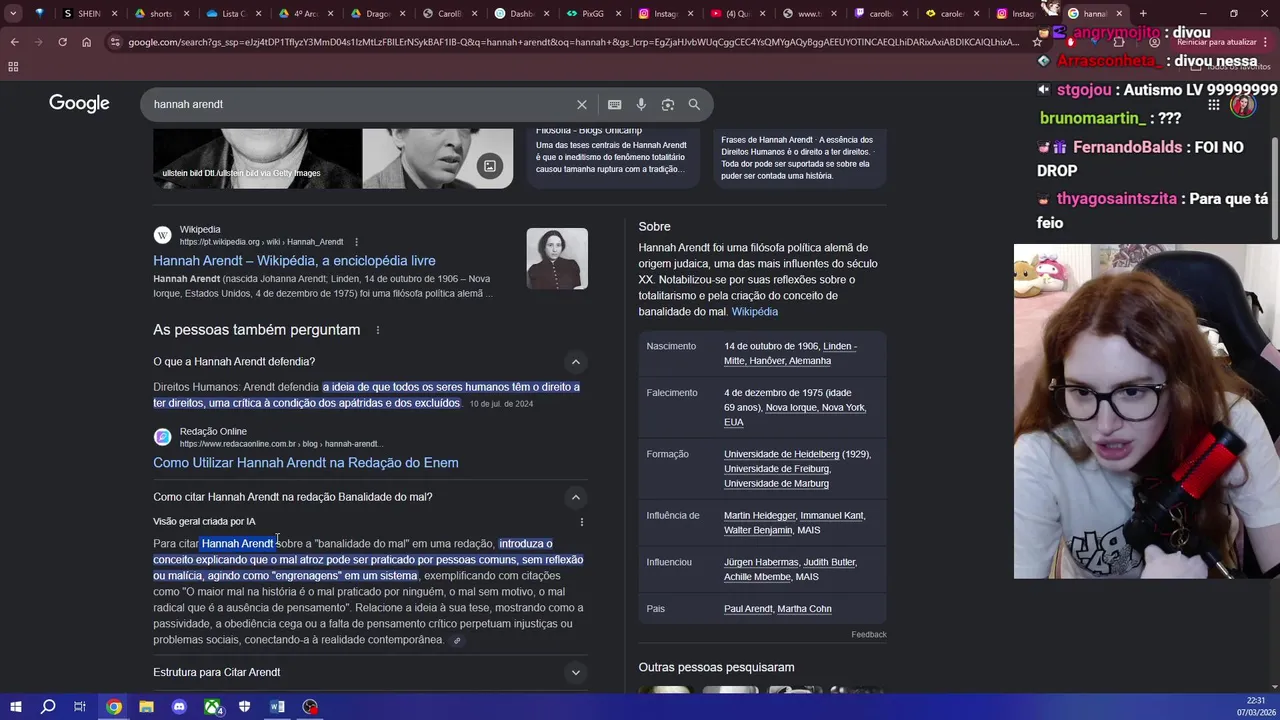Viewport: 1280px width, 720px height.
Task: Open Windows Security from the taskbar
Action: 245,707
